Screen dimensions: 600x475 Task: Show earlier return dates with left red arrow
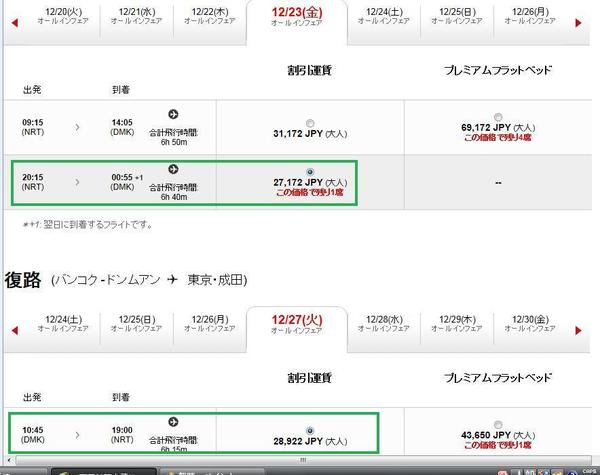point(15,330)
